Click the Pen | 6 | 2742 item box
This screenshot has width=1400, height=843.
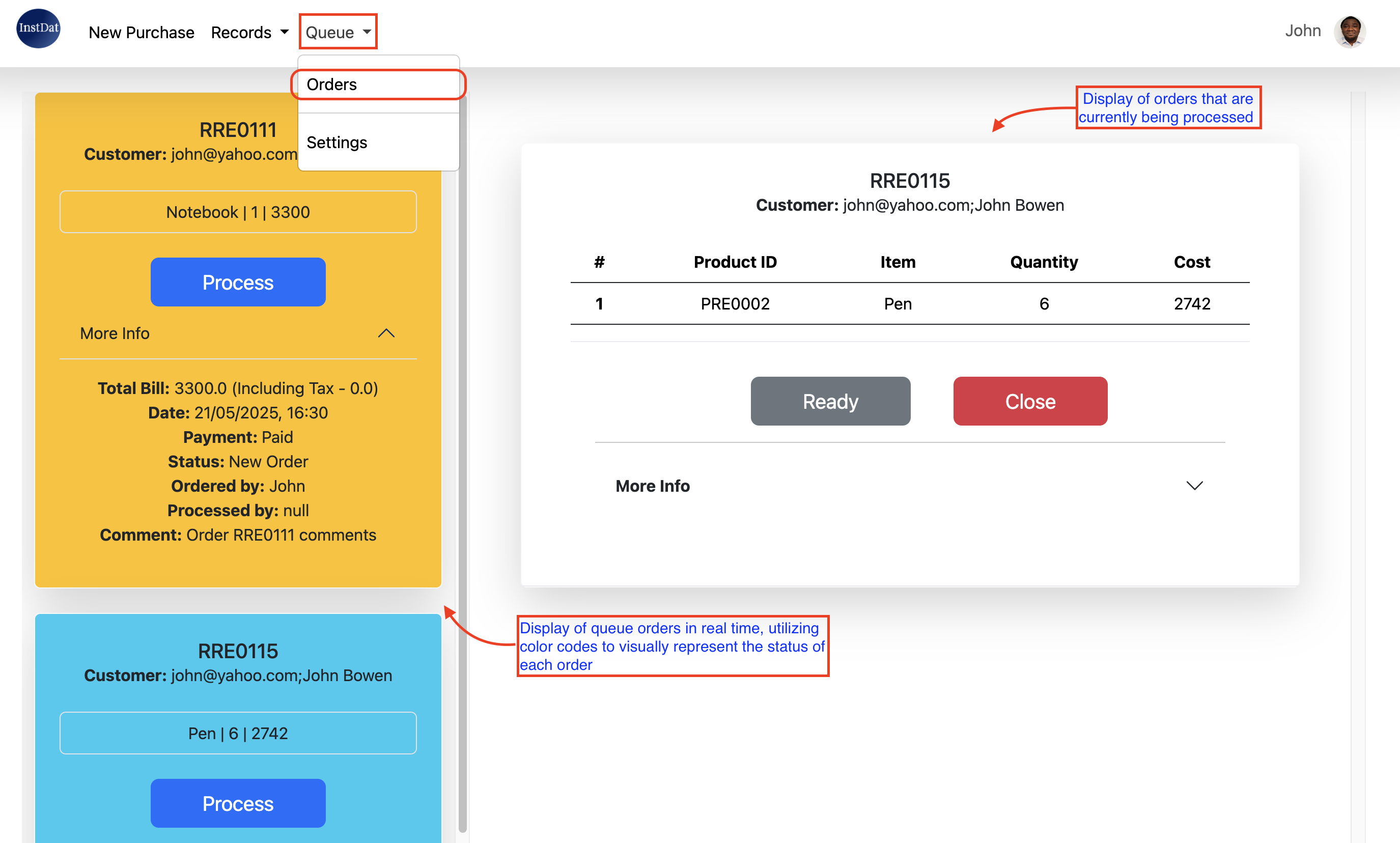[238, 734]
